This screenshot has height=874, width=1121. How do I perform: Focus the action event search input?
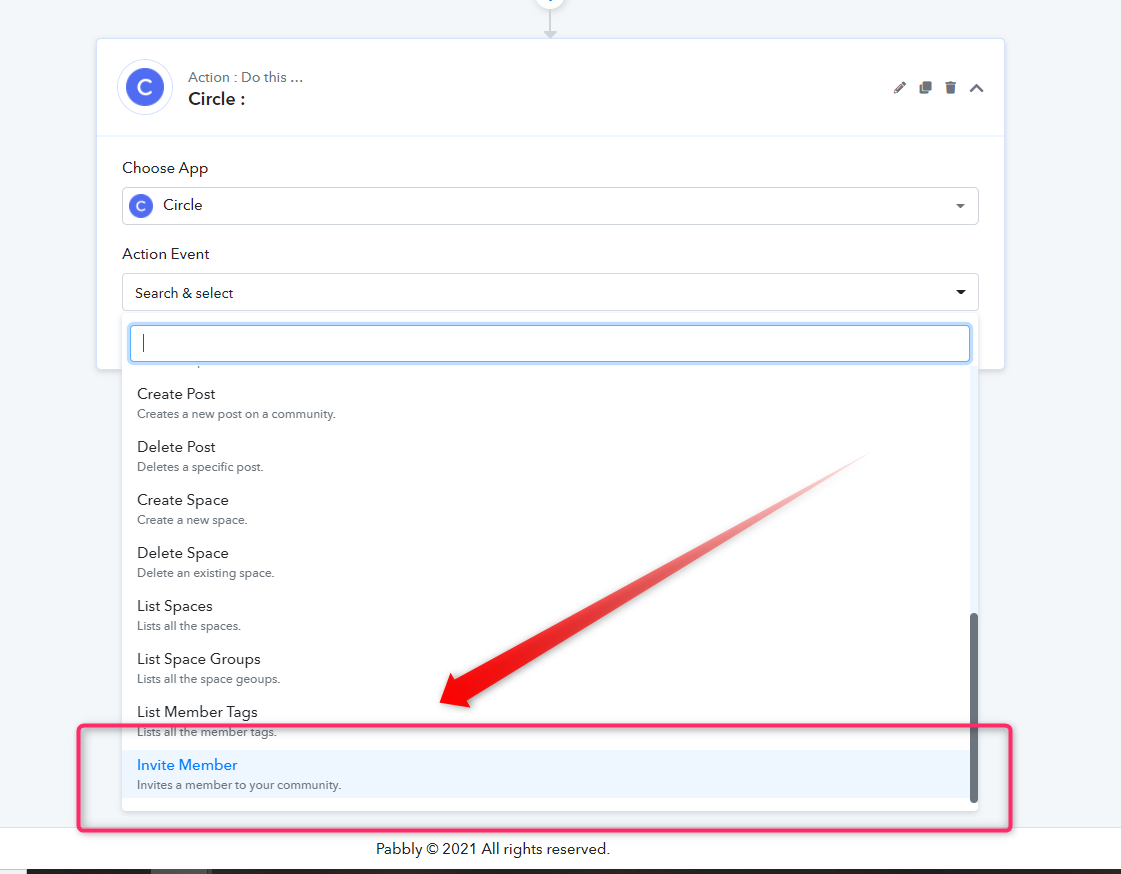pos(549,344)
